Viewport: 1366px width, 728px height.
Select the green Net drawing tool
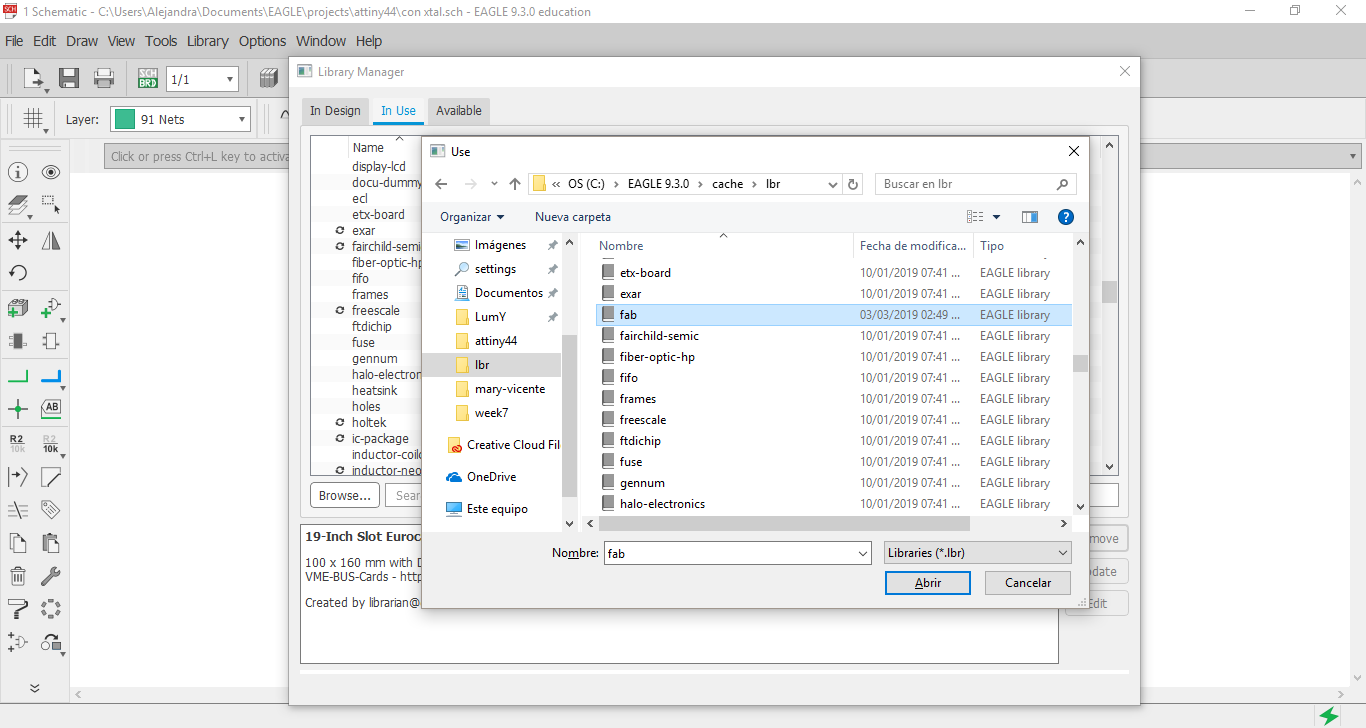(18, 377)
